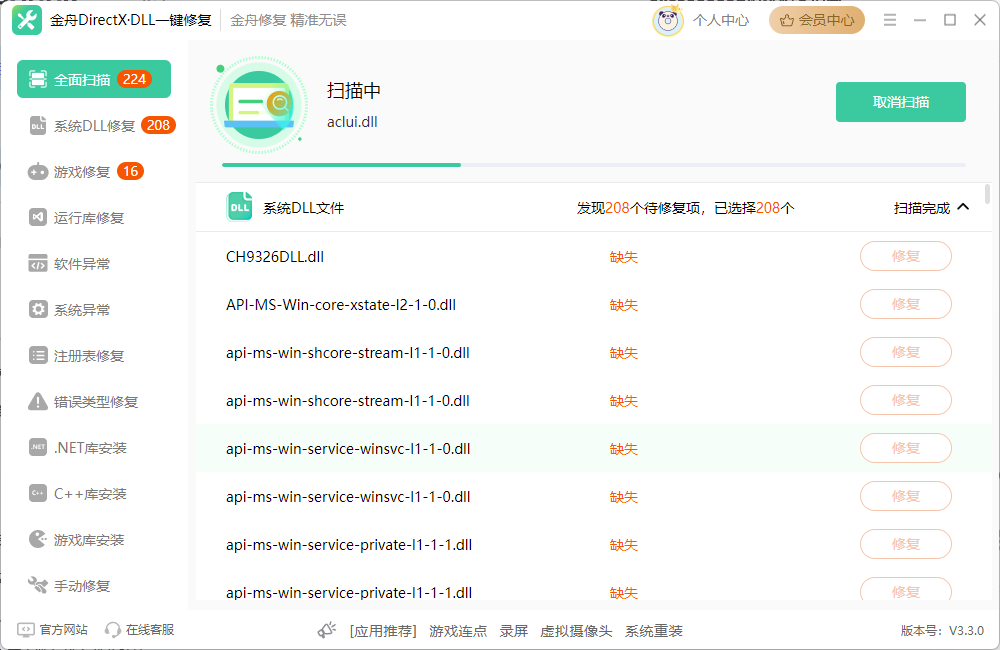Open the hamburger main menu icon
The height and width of the screenshot is (650, 1000).
[x=890, y=20]
